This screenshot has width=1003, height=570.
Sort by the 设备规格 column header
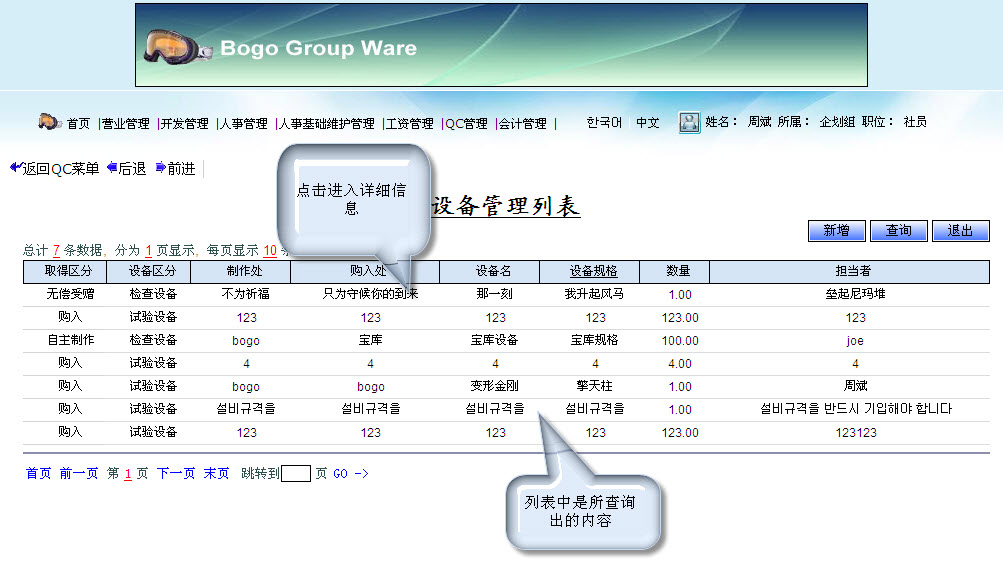(x=594, y=271)
